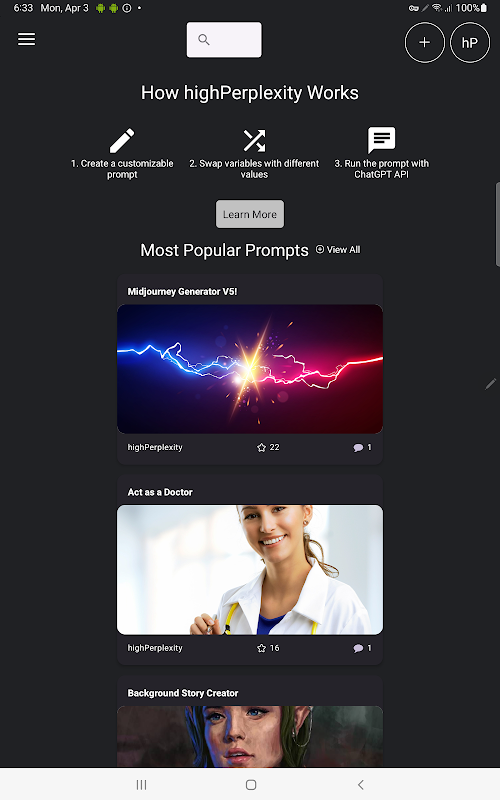Click the pencil create-prompt icon
500x800 pixels.
(122, 140)
